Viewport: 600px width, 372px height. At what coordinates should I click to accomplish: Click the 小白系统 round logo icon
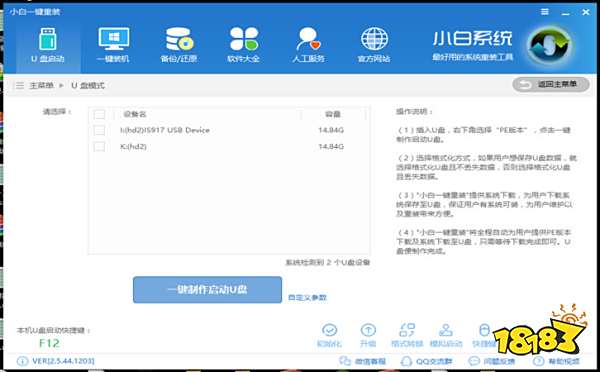(x=549, y=45)
